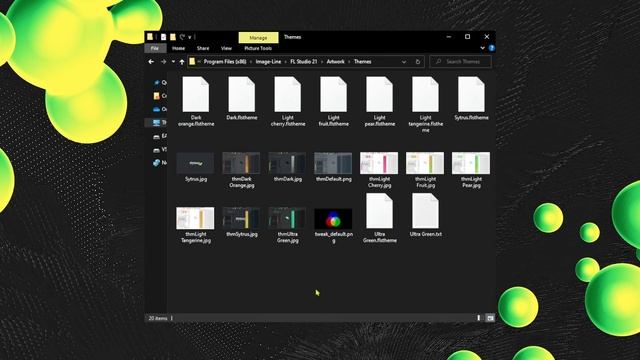Image resolution: width=640 pixels, height=360 pixels.
Task: Switch to the large thumbnails view layout
Action: [490, 318]
